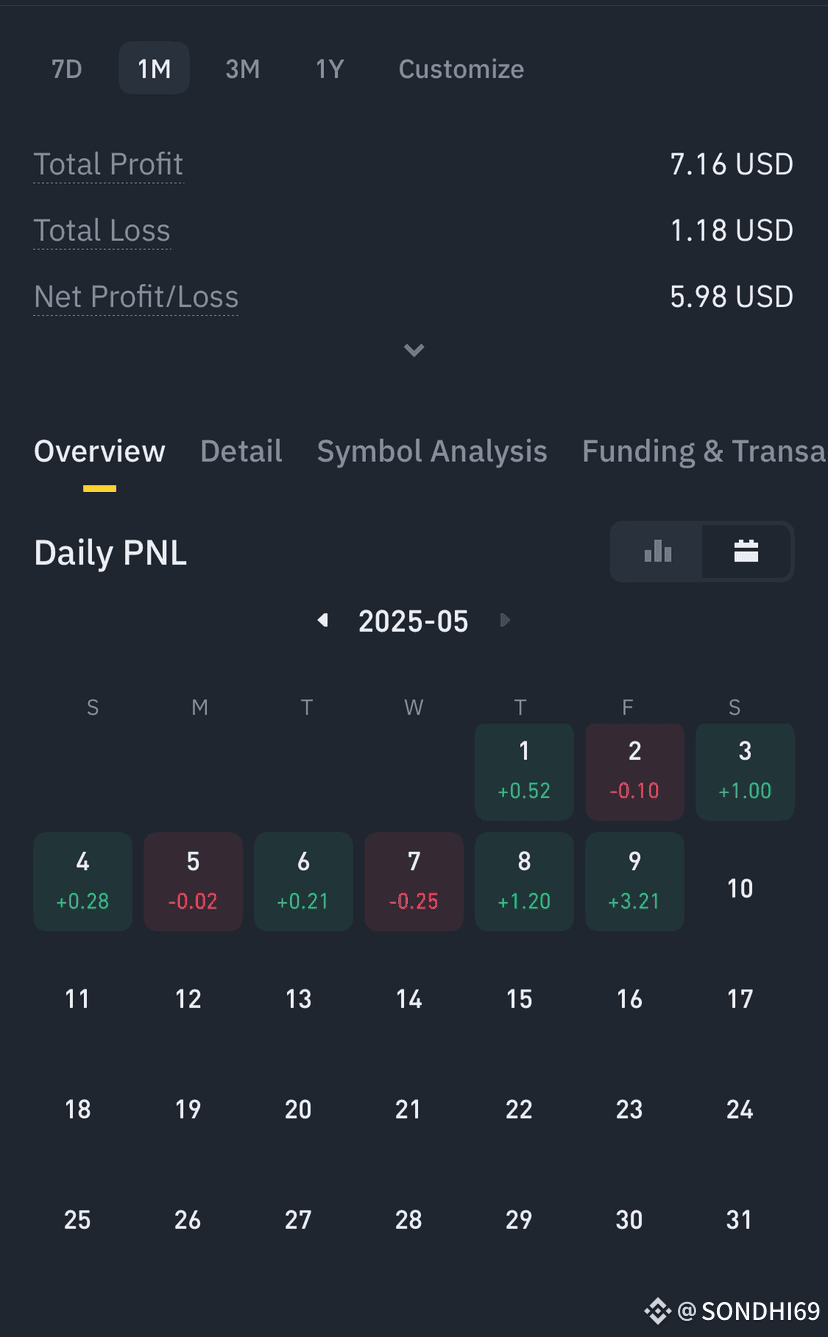Screen dimensions: 828x1337
Task: Show the Total Loss definition
Action: [102, 230]
